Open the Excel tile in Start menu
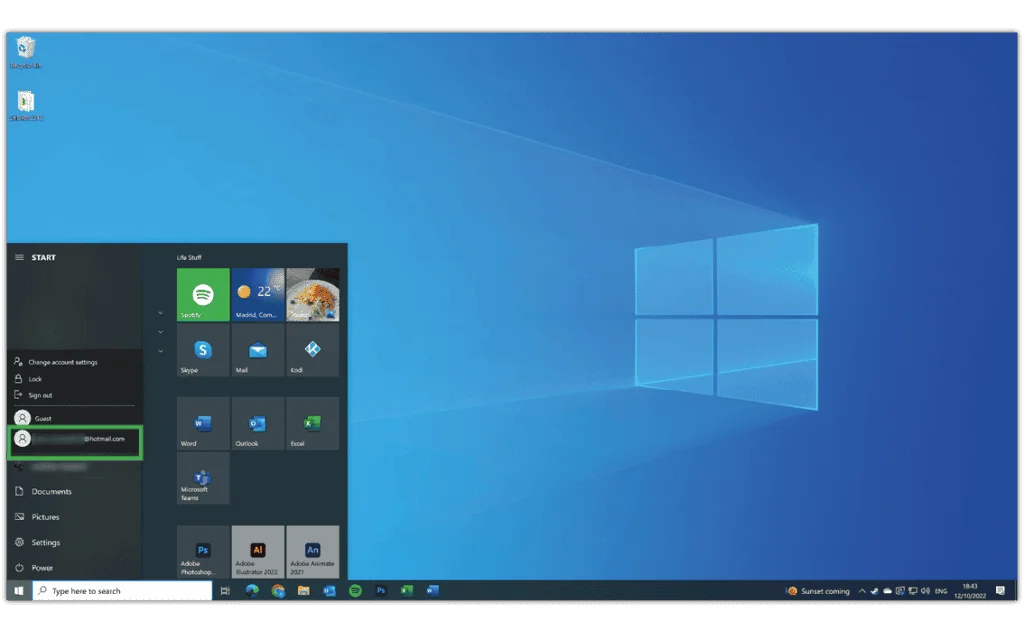Screen dimensions: 1024x640 click(x=312, y=423)
